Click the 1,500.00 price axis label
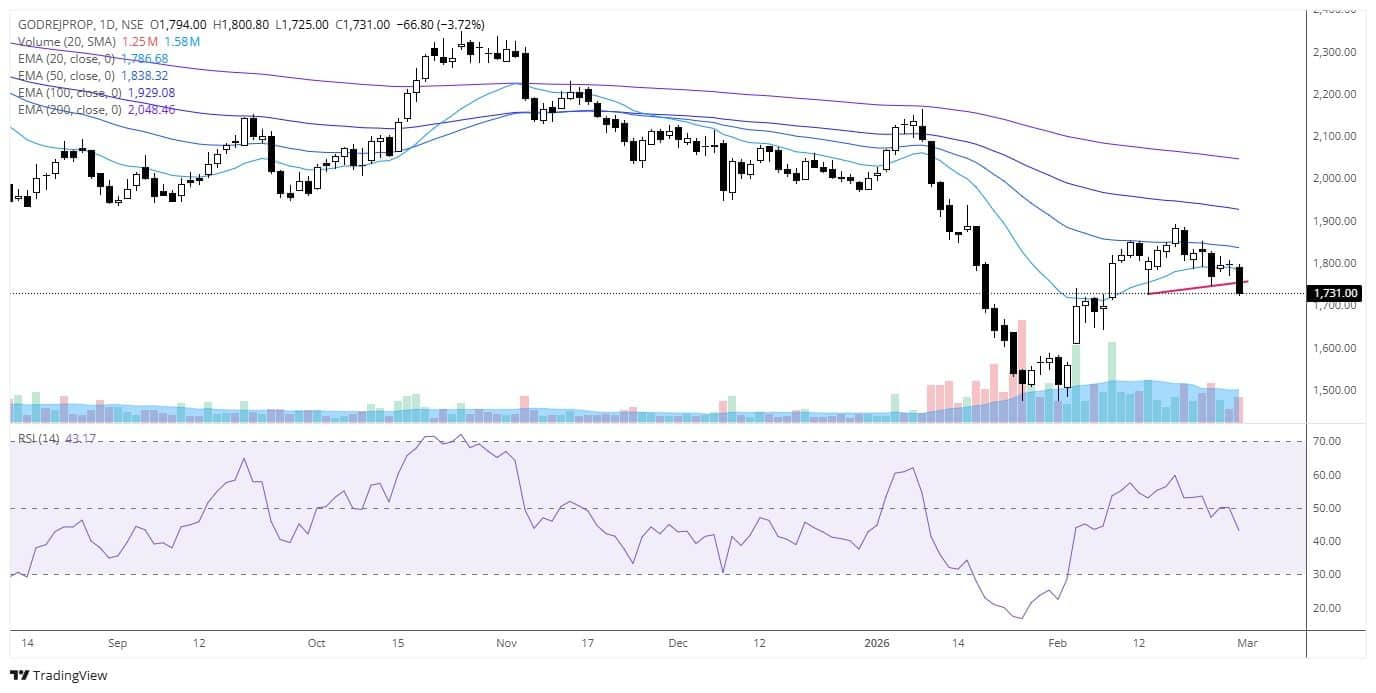Screen dimensions: 1376x693 tap(1336, 390)
